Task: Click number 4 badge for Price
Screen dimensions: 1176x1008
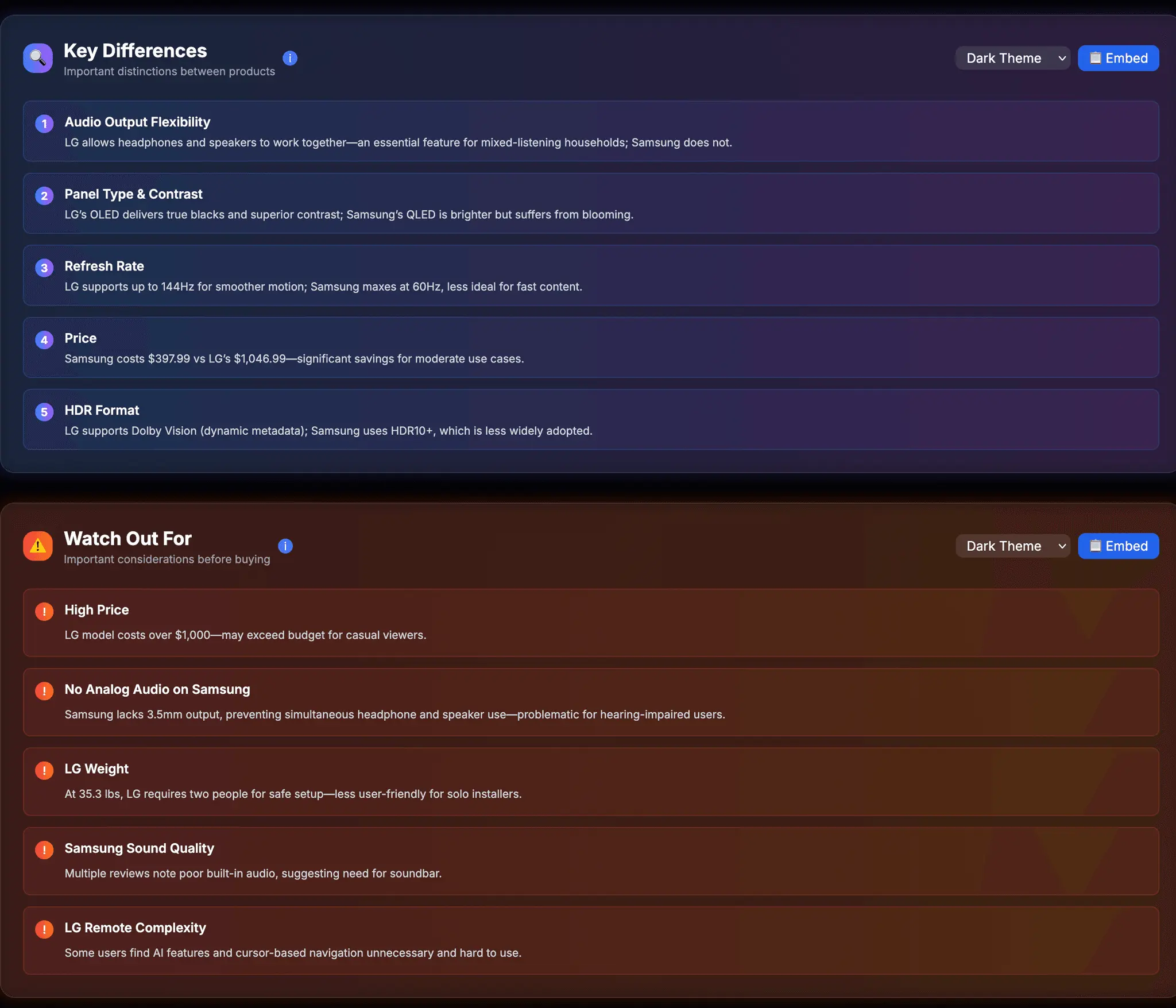Action: [44, 340]
